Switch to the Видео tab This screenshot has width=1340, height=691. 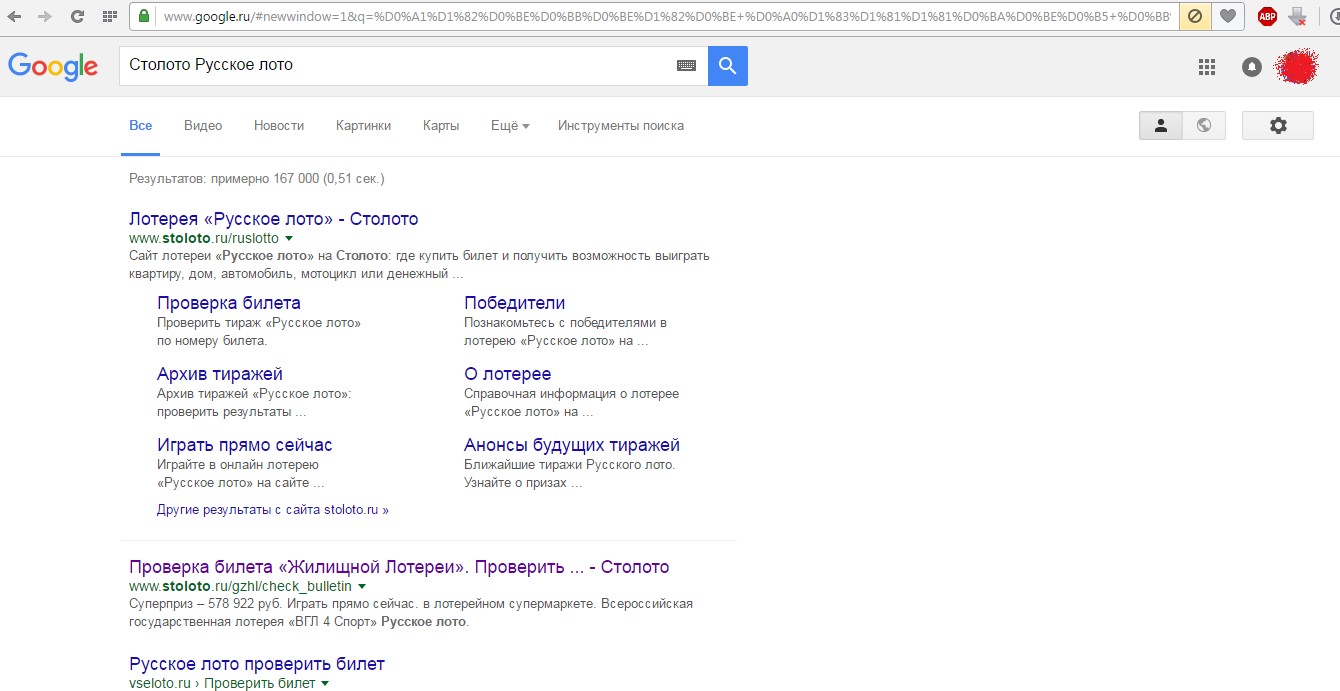click(x=203, y=126)
